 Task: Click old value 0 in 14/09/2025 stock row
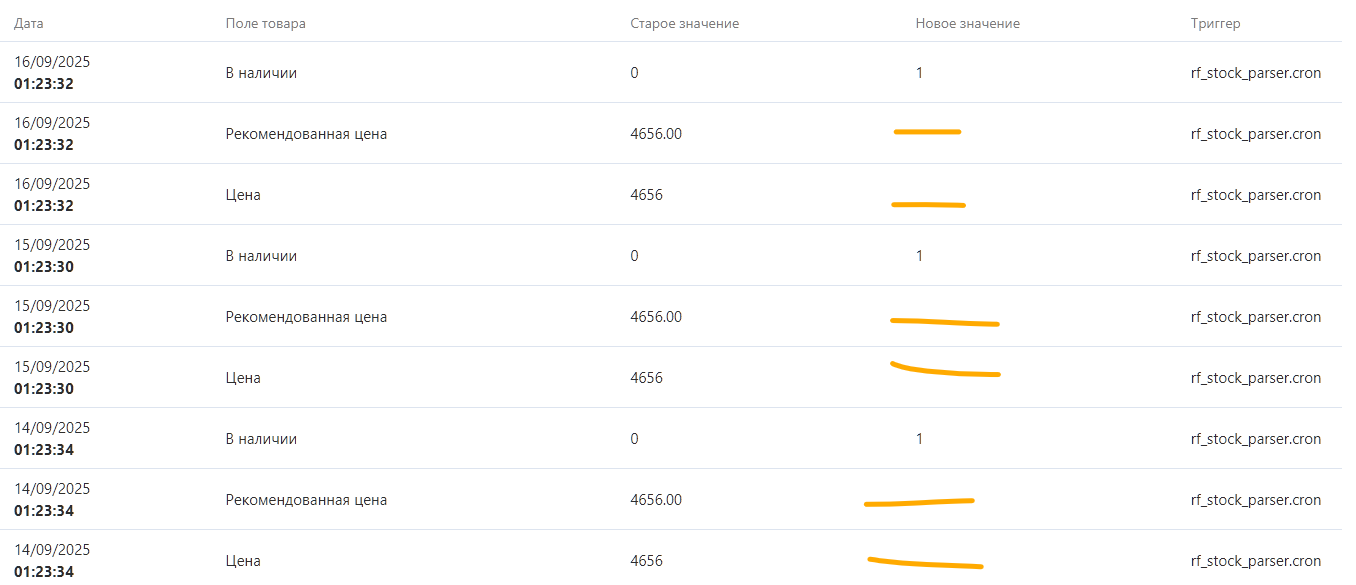(634, 439)
